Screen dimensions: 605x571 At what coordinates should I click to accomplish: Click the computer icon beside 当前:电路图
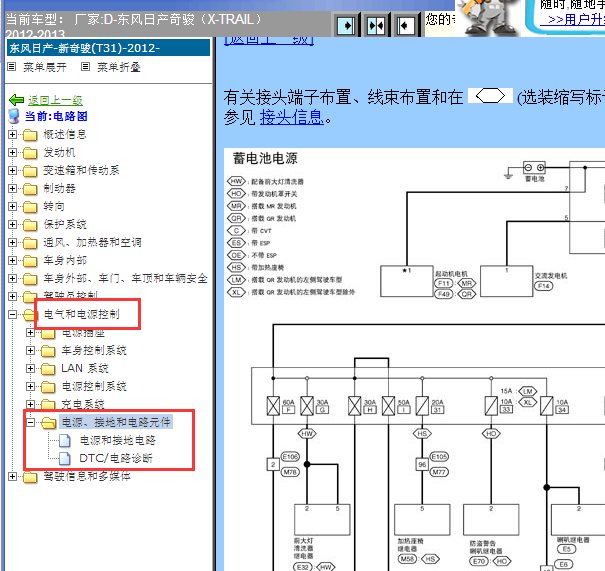(x=14, y=116)
